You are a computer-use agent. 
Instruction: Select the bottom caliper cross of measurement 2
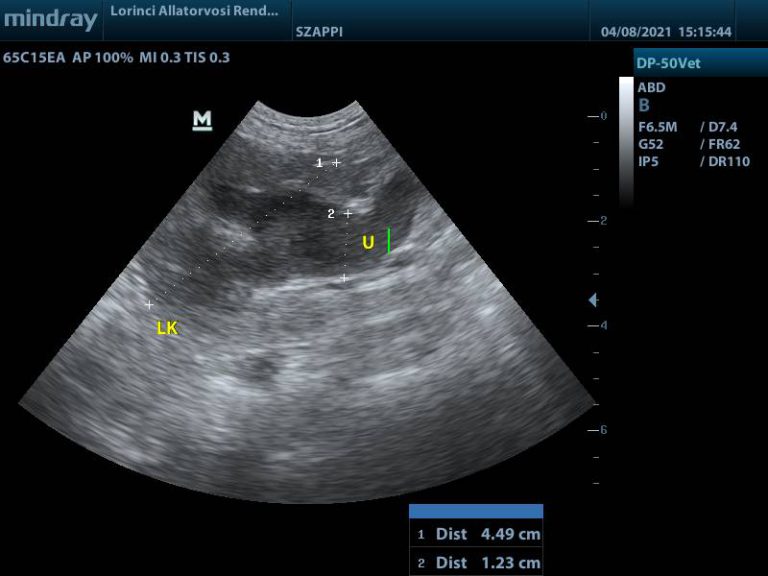344,278
